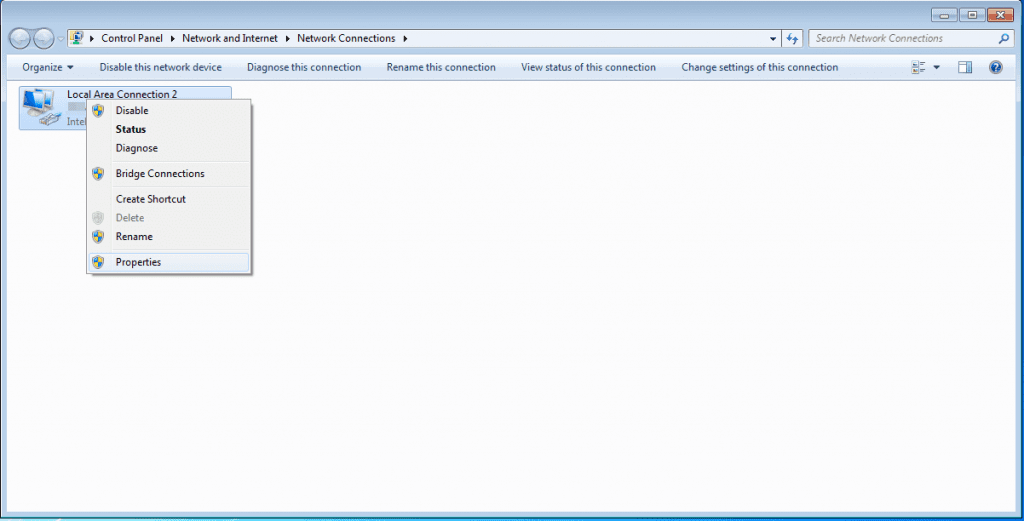Screen dimensions: 1024x521
Task: Click Diagnose this connection
Action: (304, 67)
